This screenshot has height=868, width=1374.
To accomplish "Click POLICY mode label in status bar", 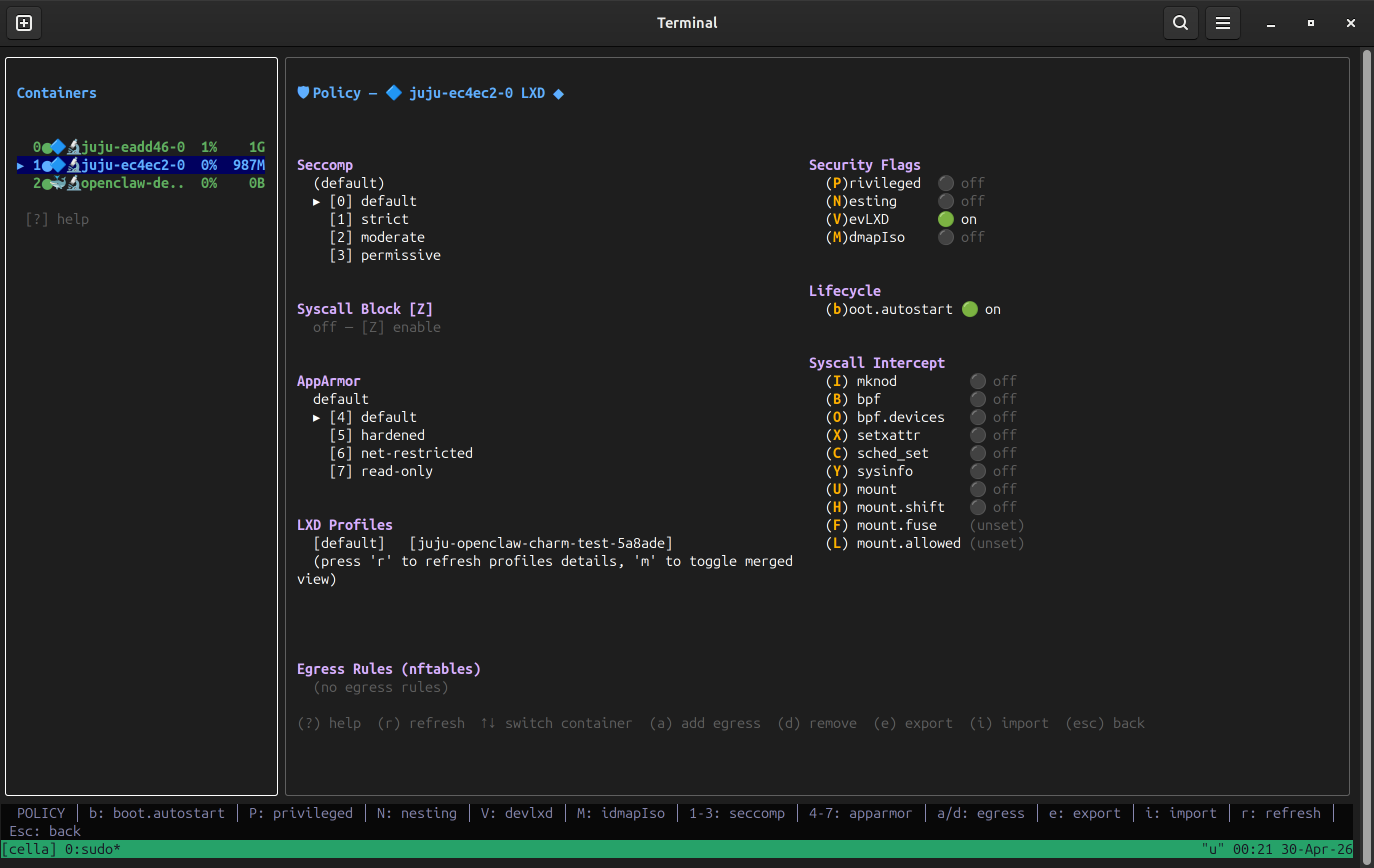I will pos(41,813).
